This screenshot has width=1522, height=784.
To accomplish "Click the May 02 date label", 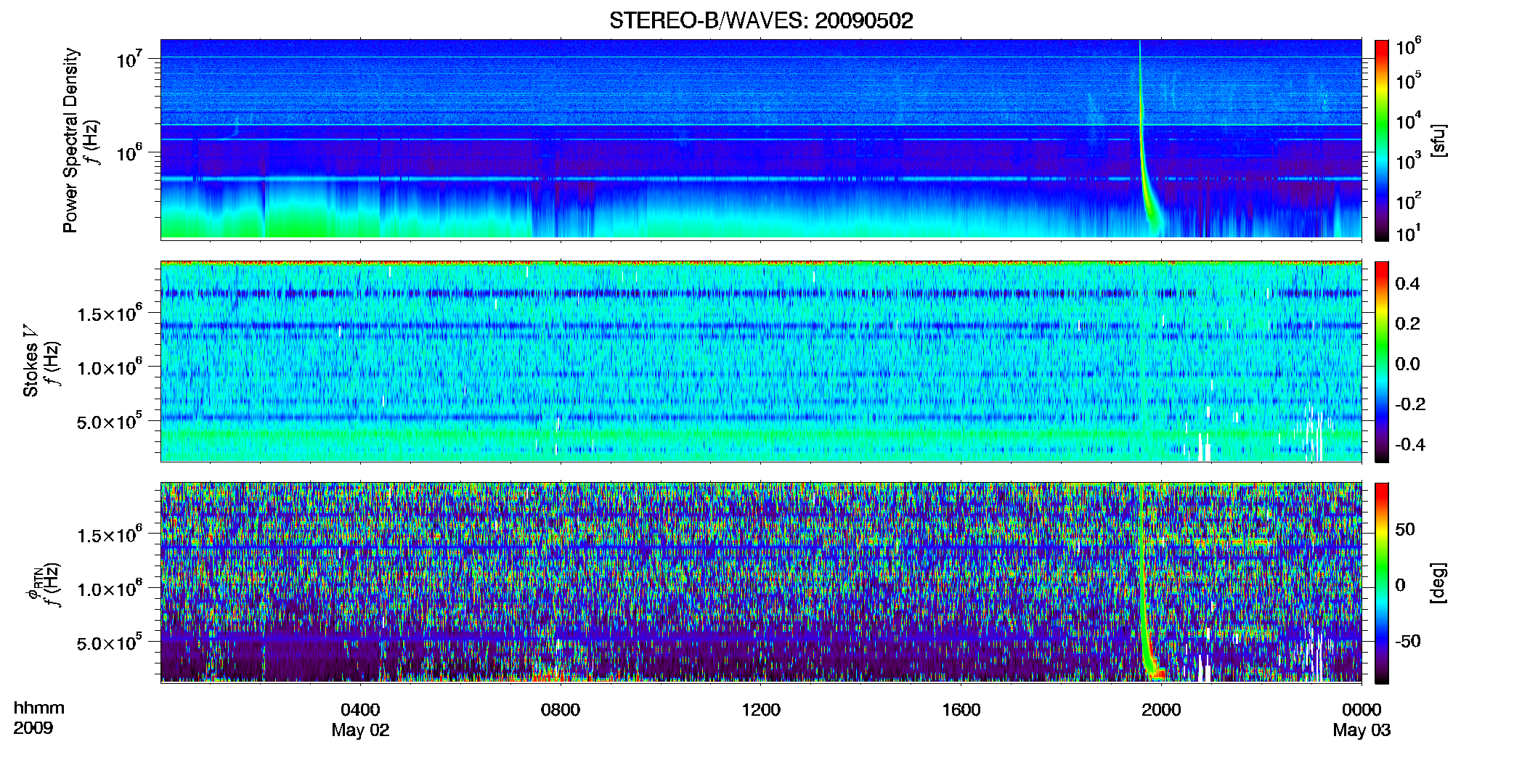I will click(360, 730).
